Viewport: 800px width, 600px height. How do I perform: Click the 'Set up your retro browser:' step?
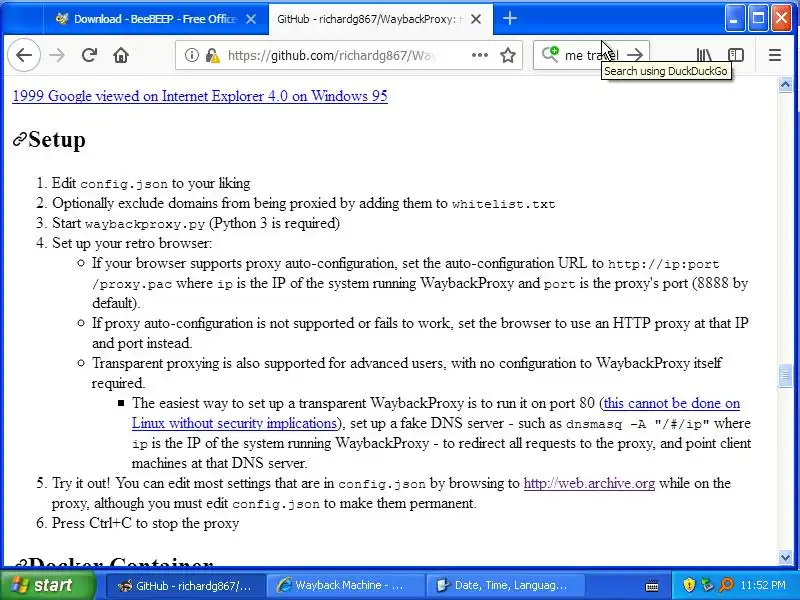pos(132,243)
